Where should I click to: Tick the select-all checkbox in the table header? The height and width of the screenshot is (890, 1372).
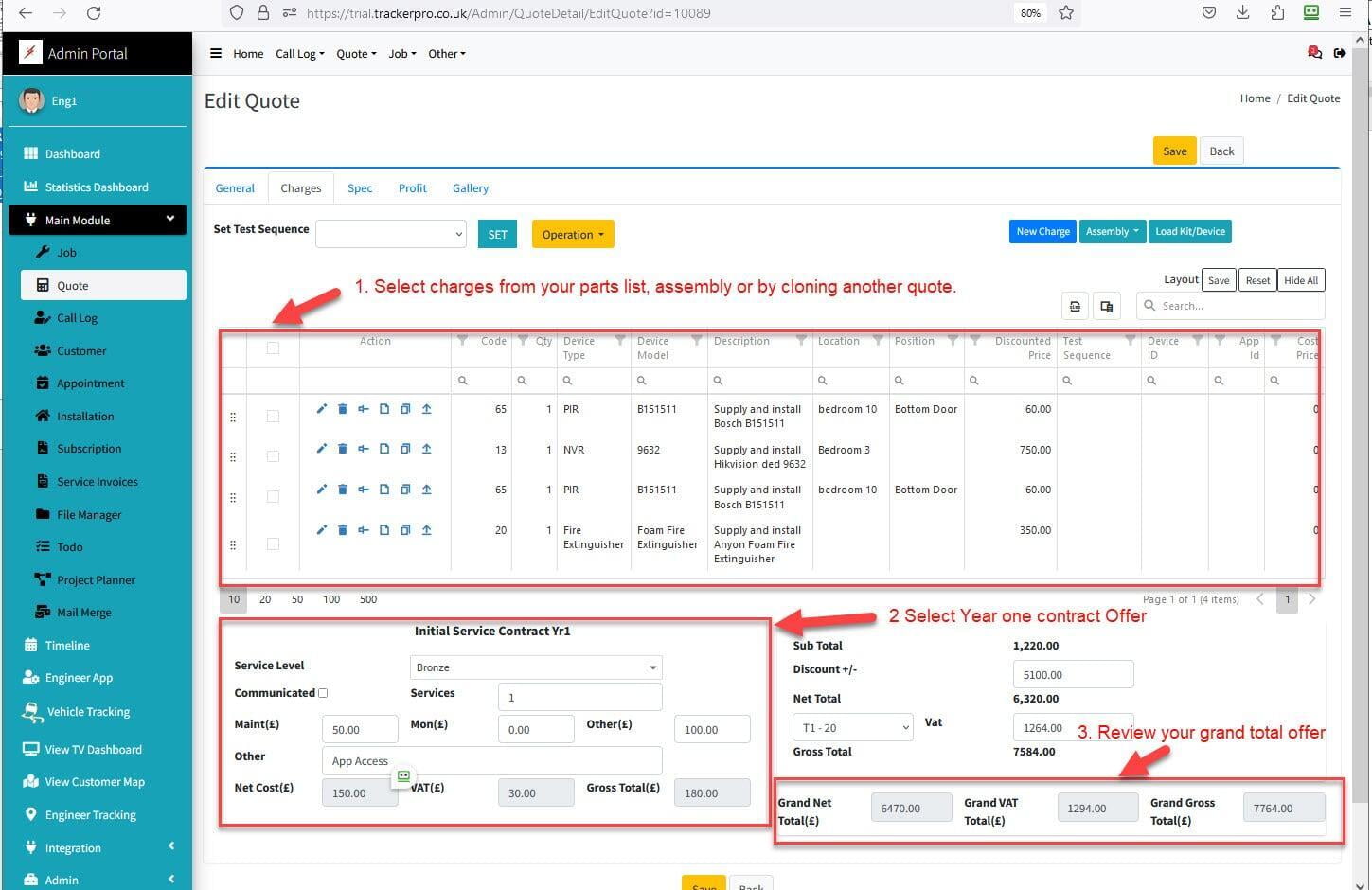coord(273,348)
